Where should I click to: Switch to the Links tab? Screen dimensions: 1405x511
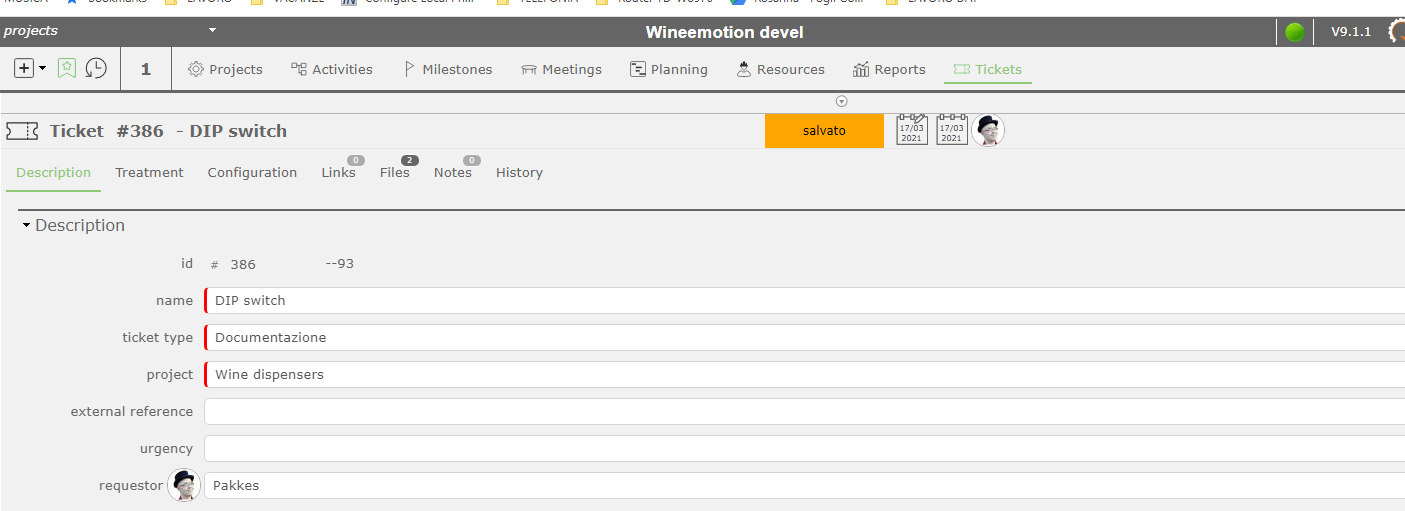339,172
